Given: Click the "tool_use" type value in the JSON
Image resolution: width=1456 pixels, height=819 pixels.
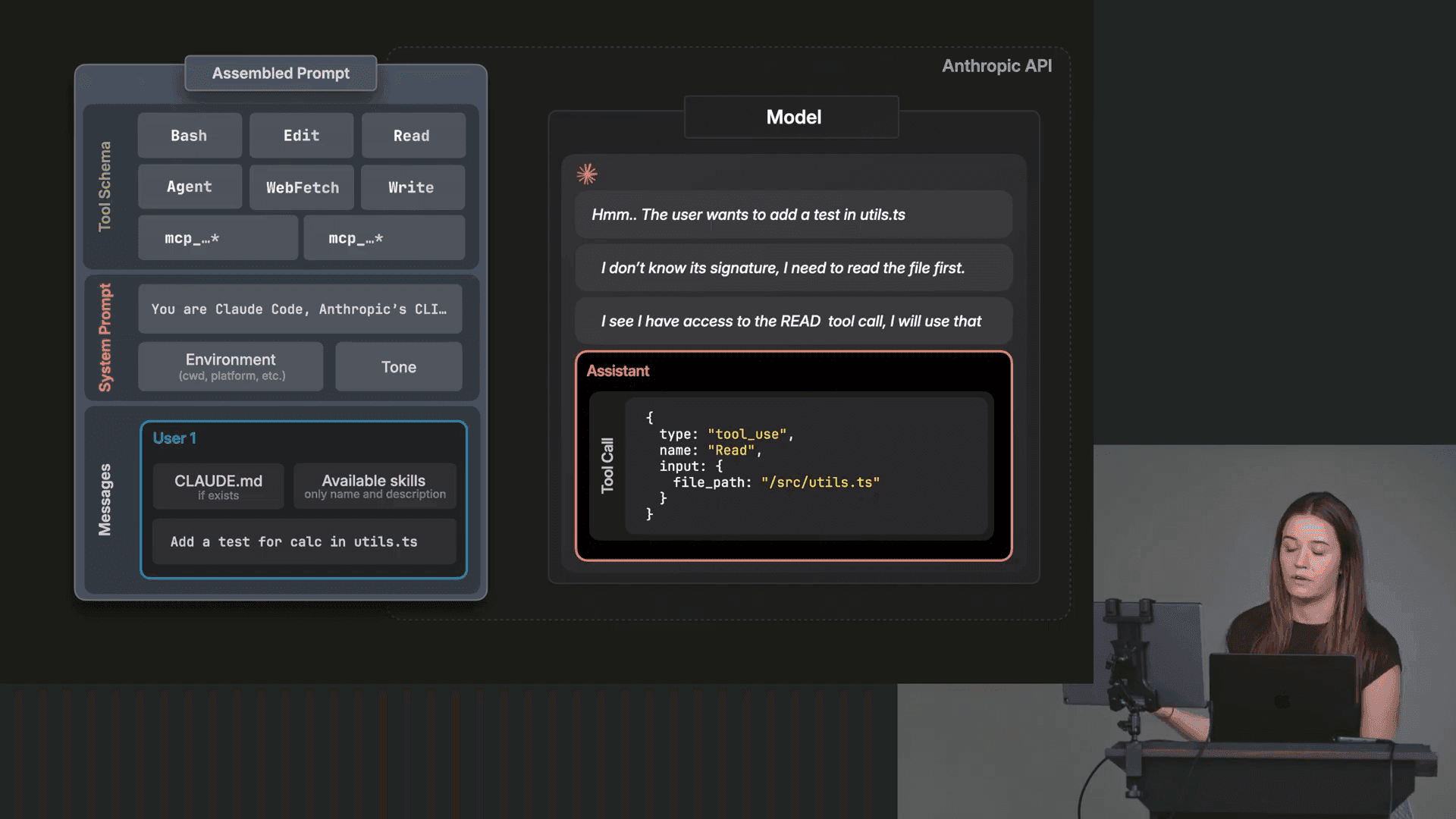Looking at the screenshot, I should pos(748,435).
